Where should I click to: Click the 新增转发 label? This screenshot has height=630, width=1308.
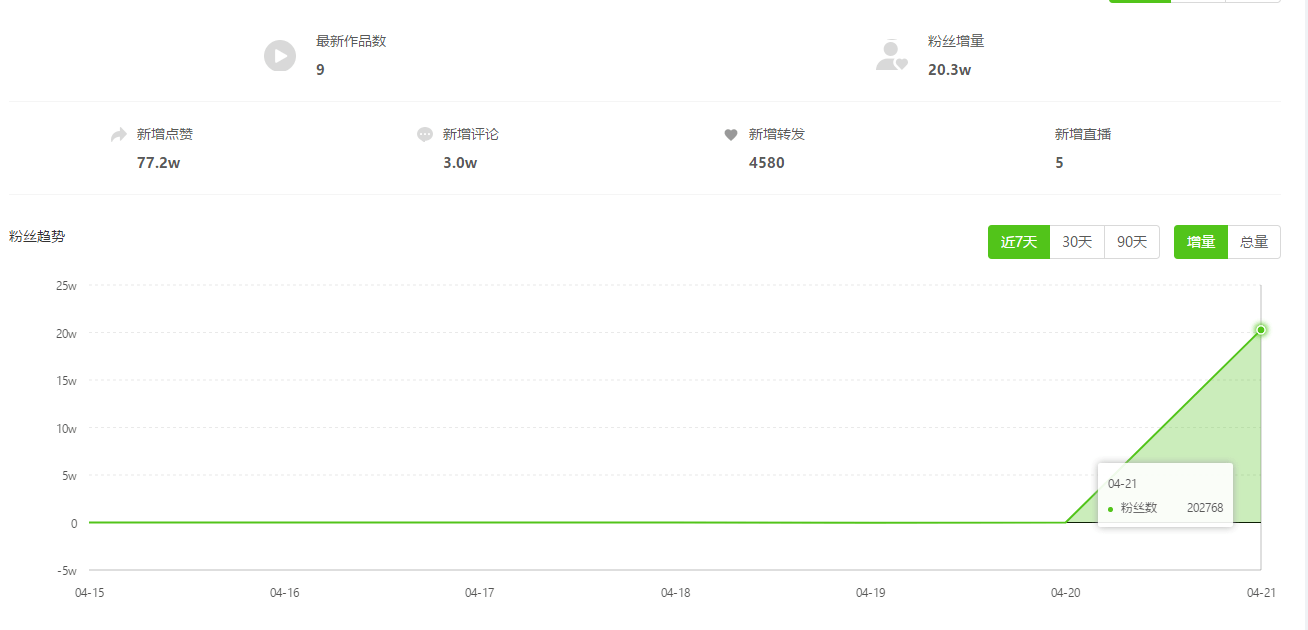(x=777, y=134)
